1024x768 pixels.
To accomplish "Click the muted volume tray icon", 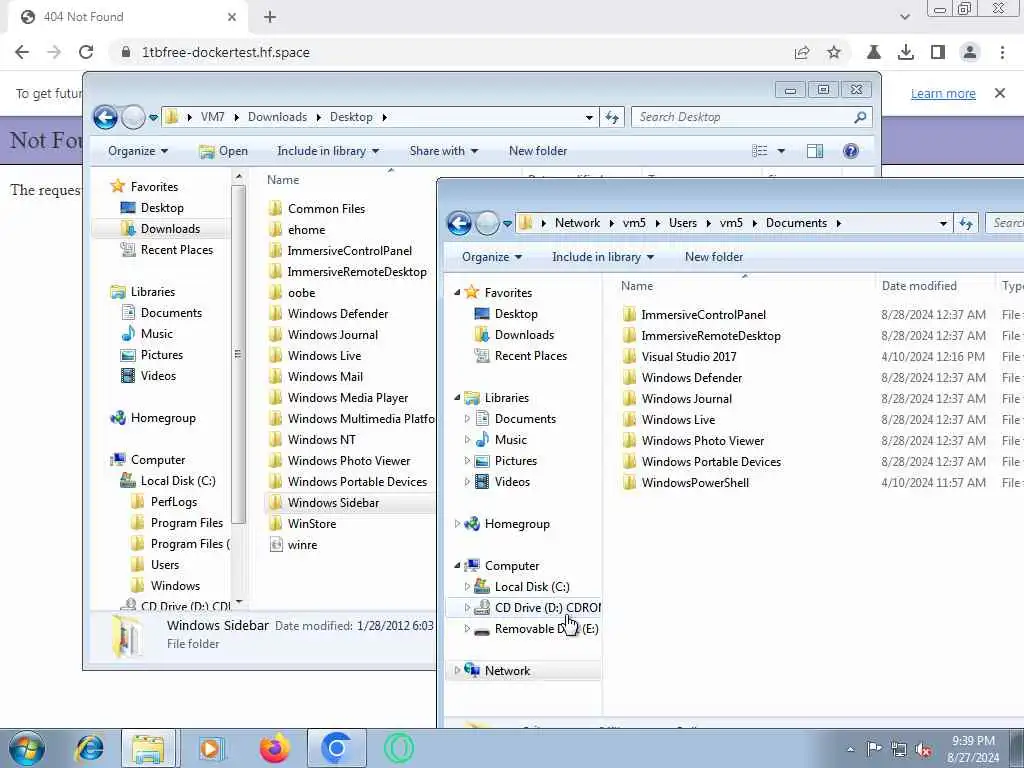I will point(923,749).
